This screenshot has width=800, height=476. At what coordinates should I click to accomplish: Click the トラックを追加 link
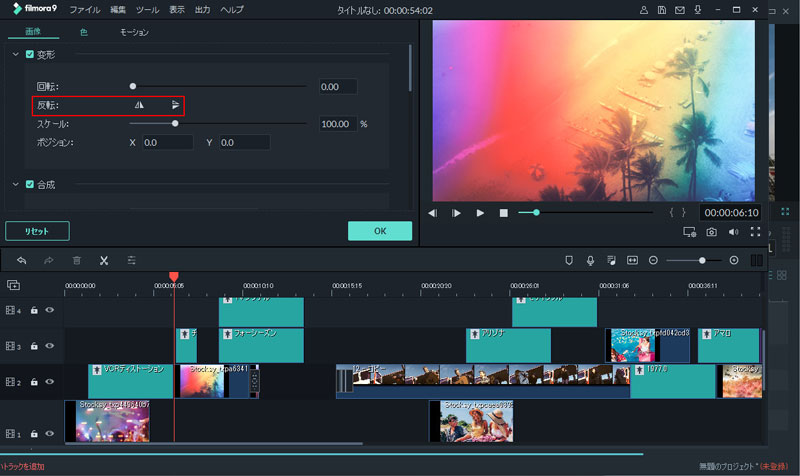tap(22, 466)
